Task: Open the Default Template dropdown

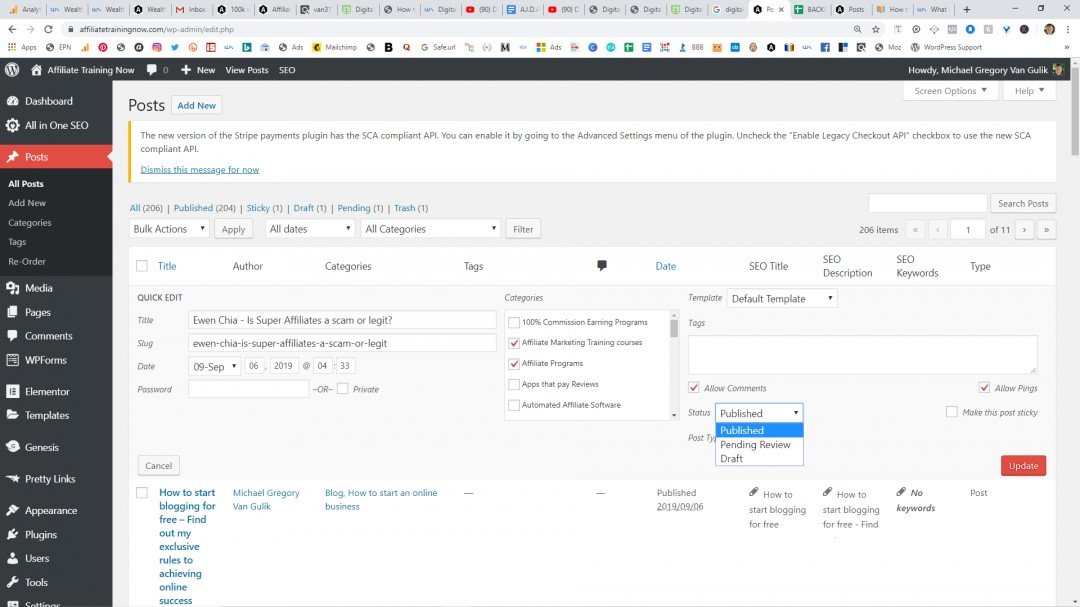Action: pos(782,298)
